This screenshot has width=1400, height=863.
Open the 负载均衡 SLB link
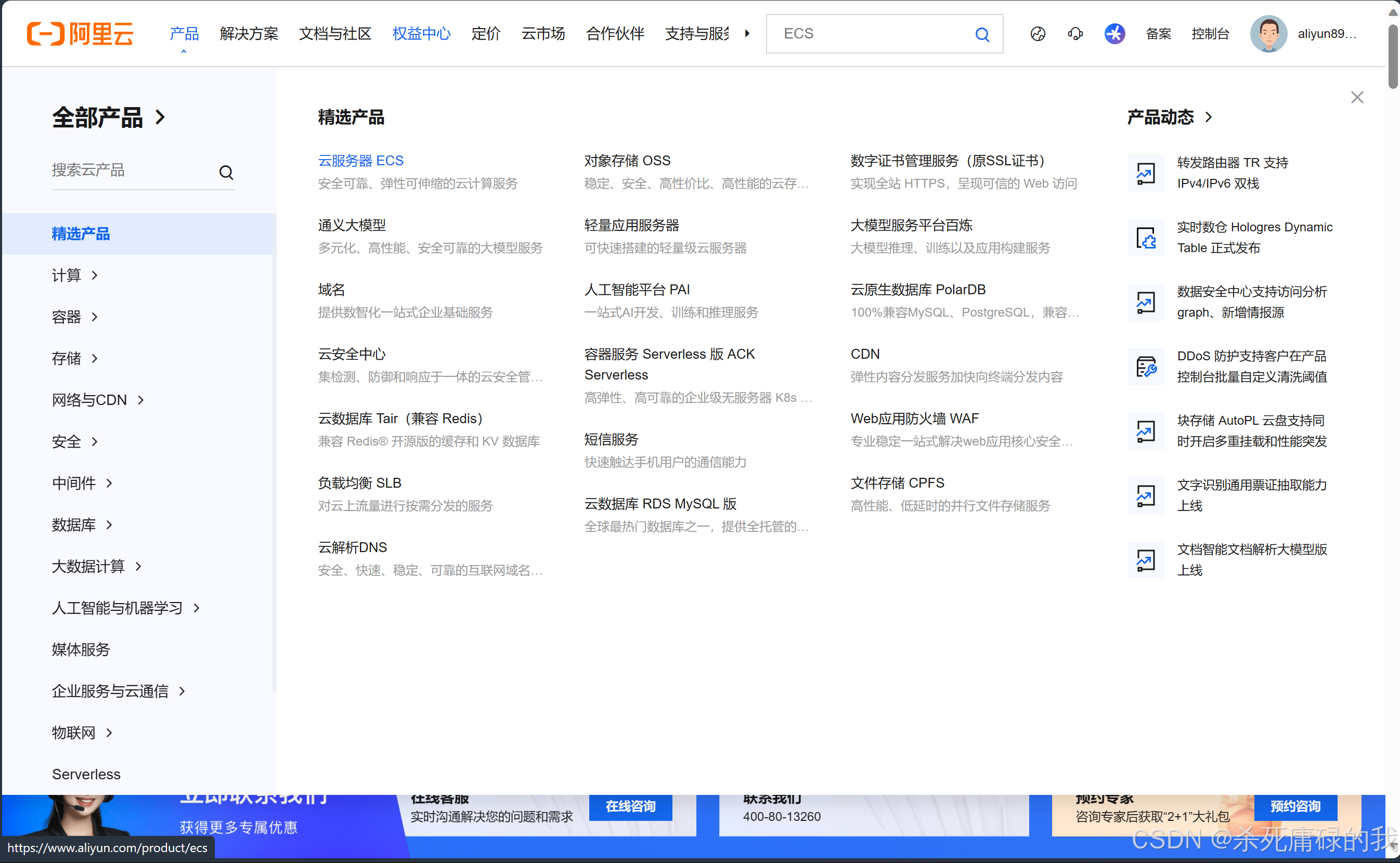point(360,483)
